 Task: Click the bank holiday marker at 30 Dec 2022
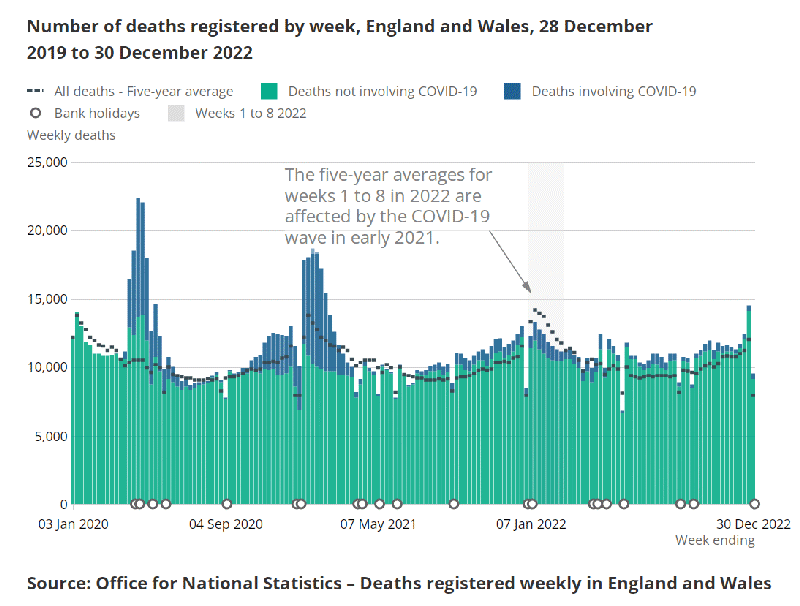click(755, 504)
